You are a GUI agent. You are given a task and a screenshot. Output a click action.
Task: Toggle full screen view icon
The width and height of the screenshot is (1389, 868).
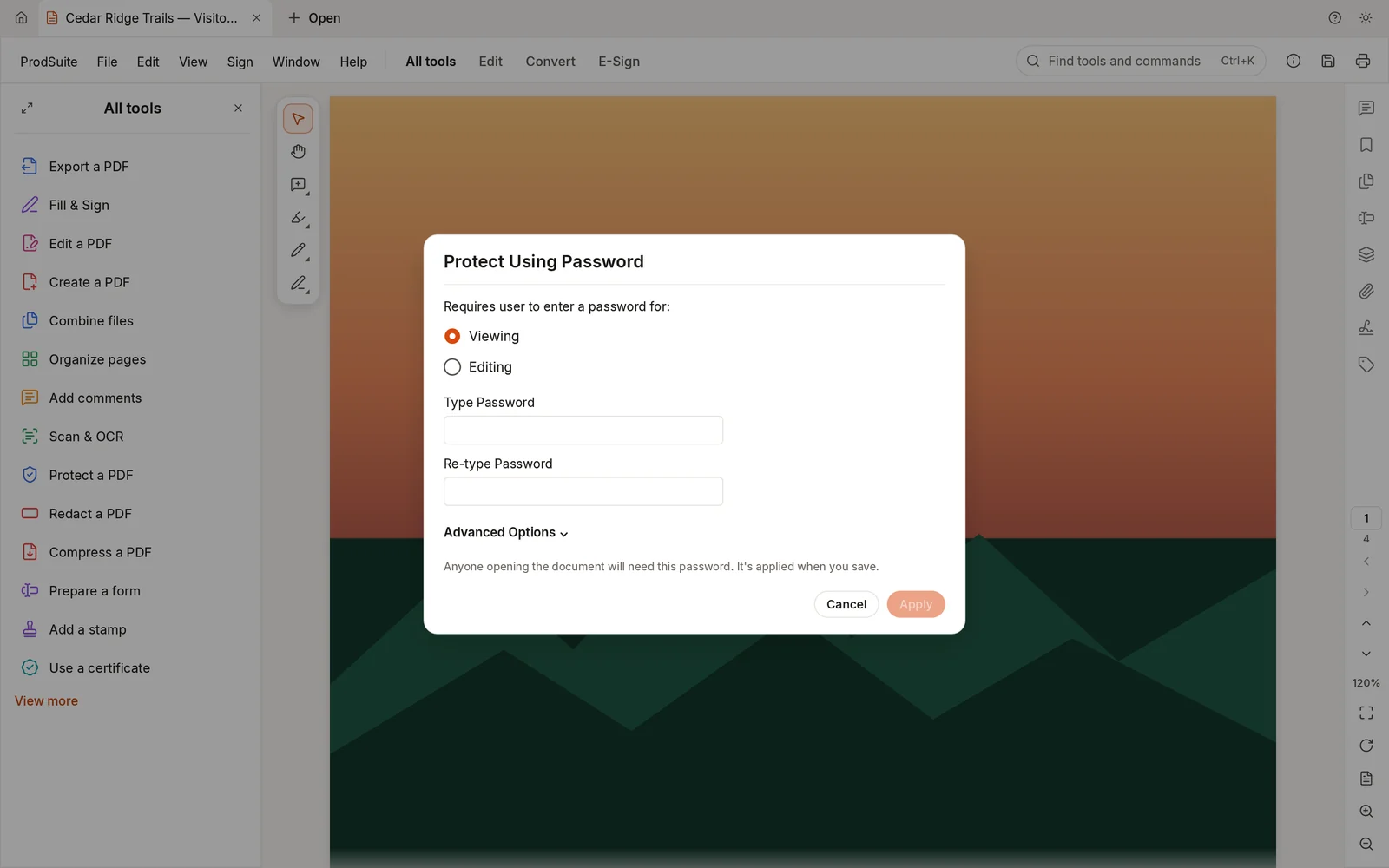[x=1366, y=713]
